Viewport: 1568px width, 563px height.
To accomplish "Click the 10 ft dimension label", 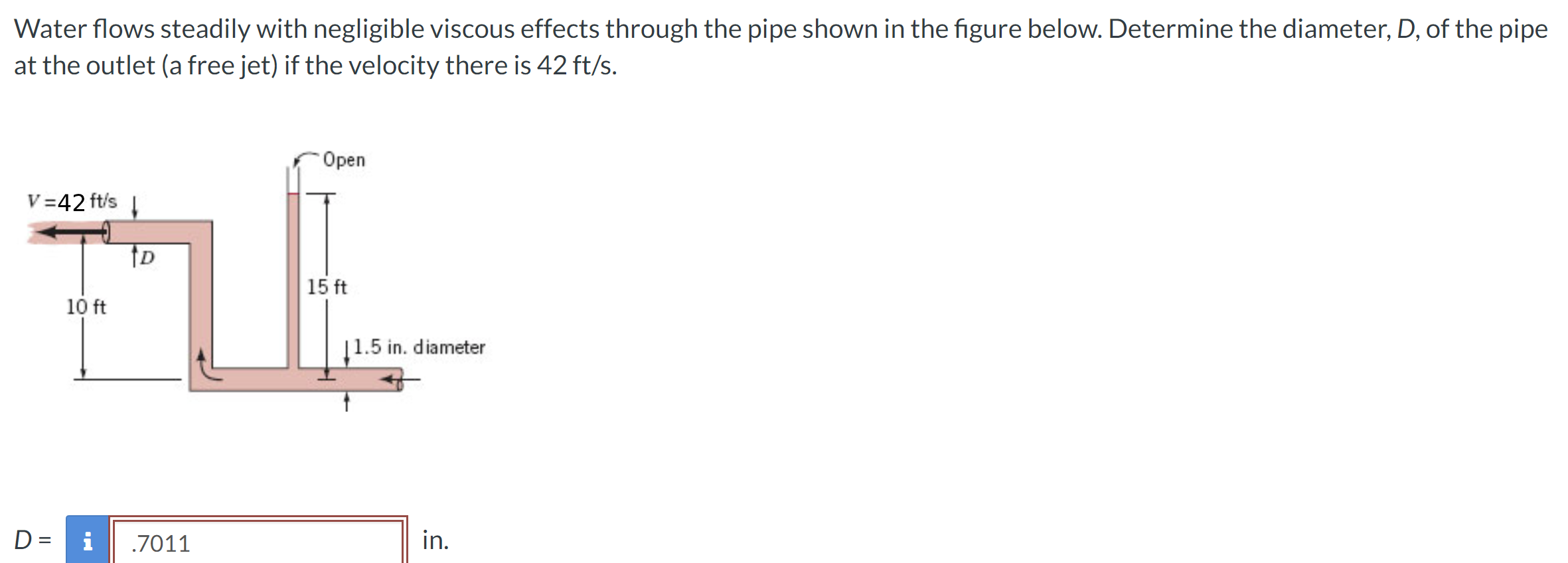I will (86, 307).
